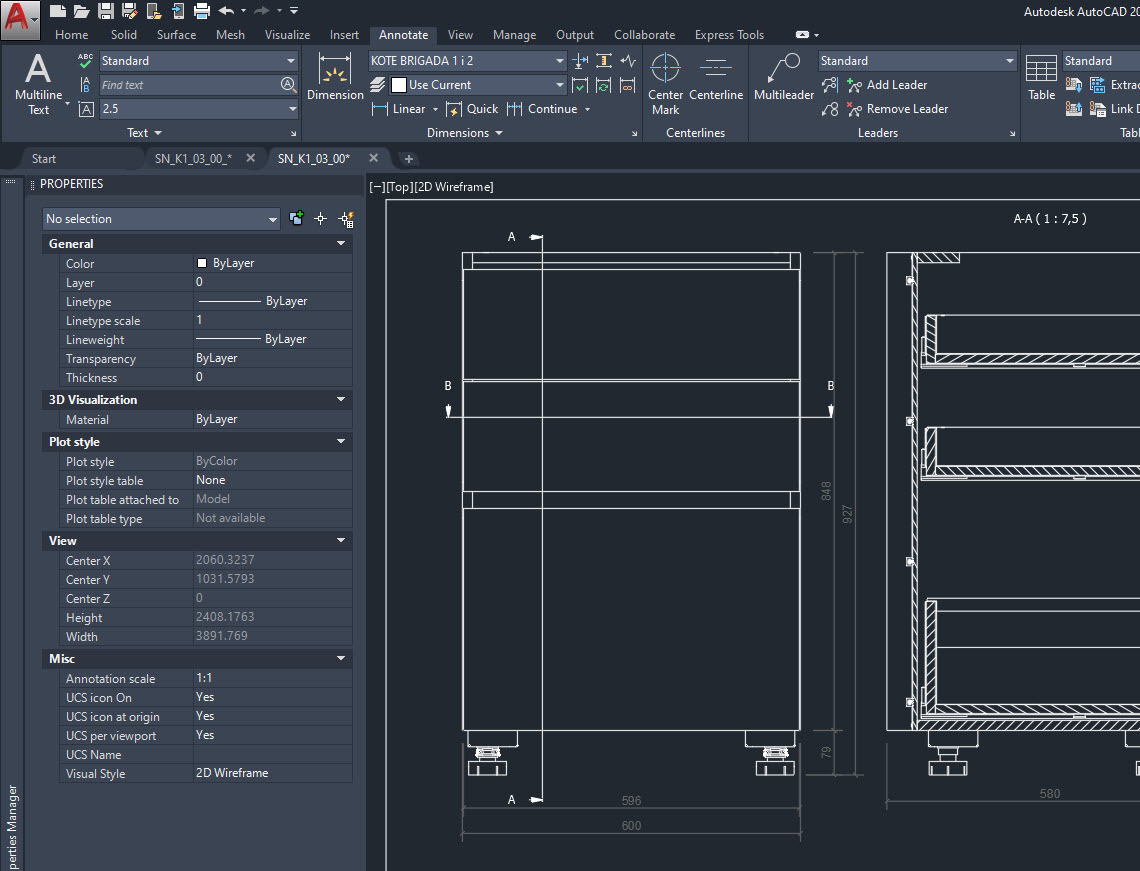Collapse the General properties section

(341, 244)
